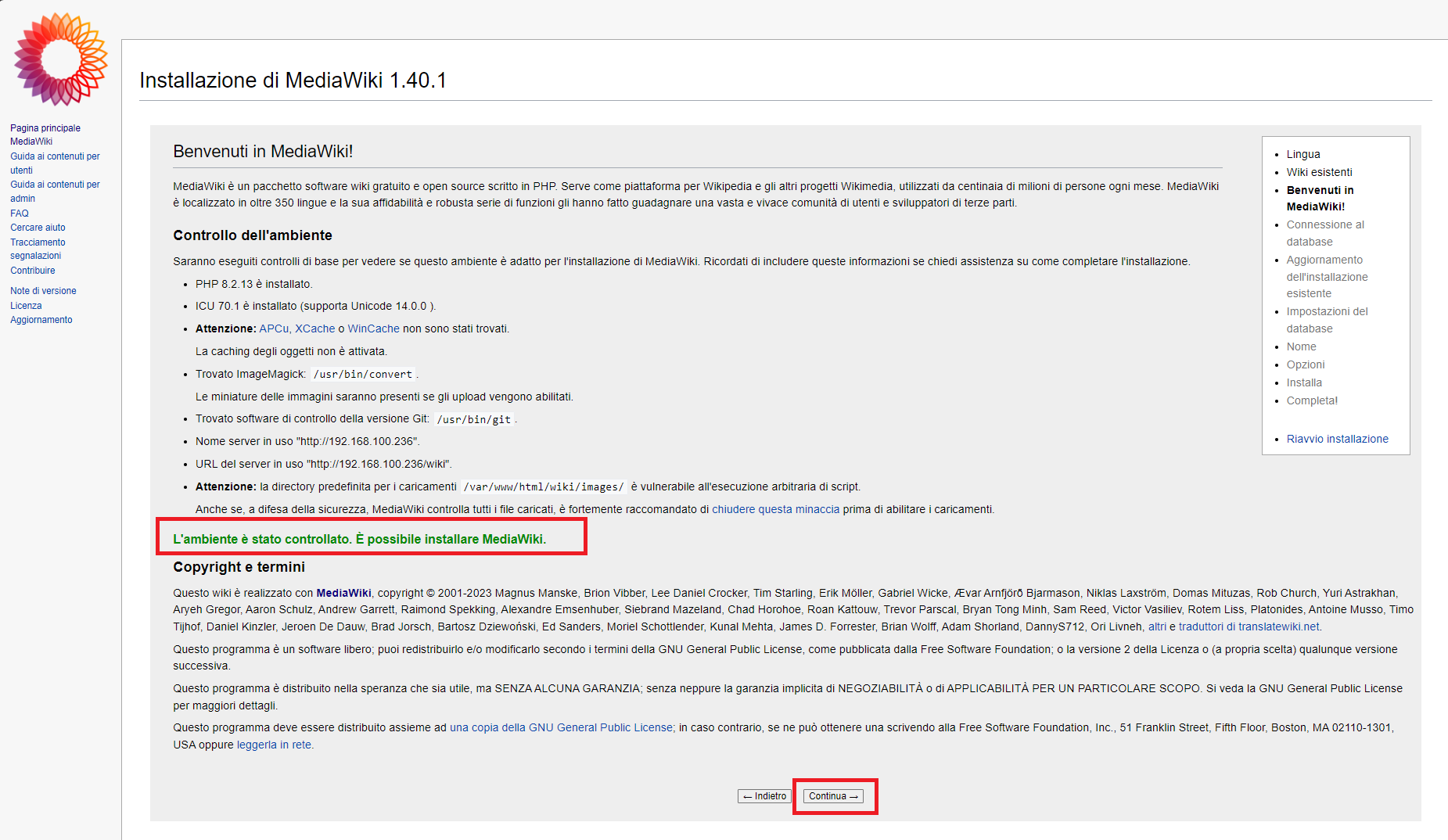Click the Indietro button
The image size is (1448, 840).
coord(764,796)
